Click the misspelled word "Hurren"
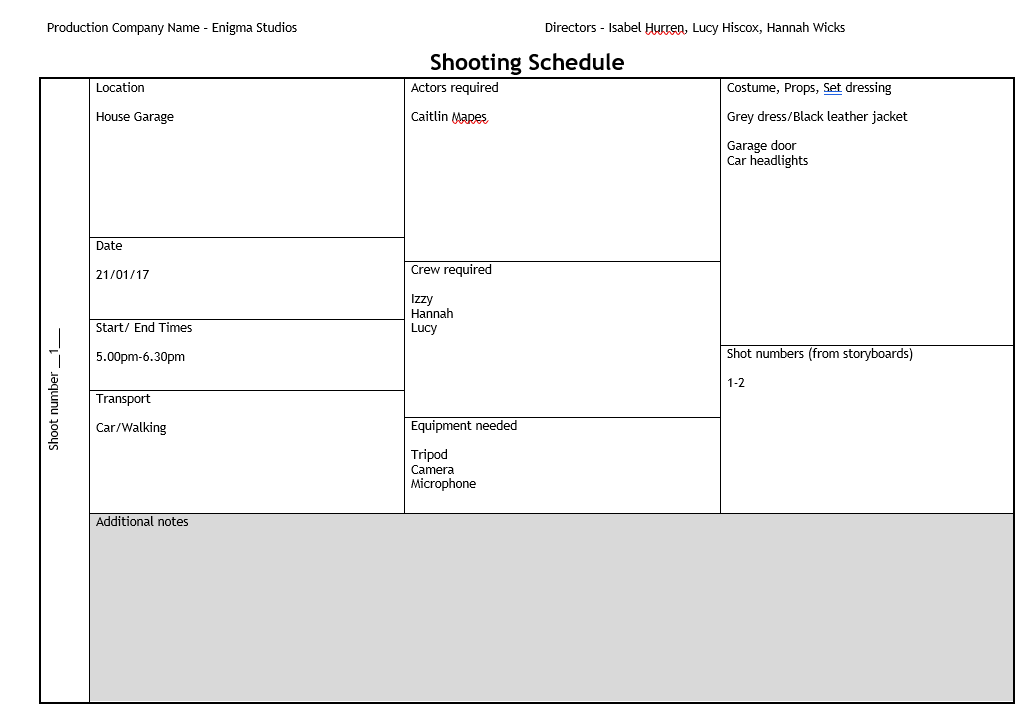The image size is (1032, 725). point(665,28)
